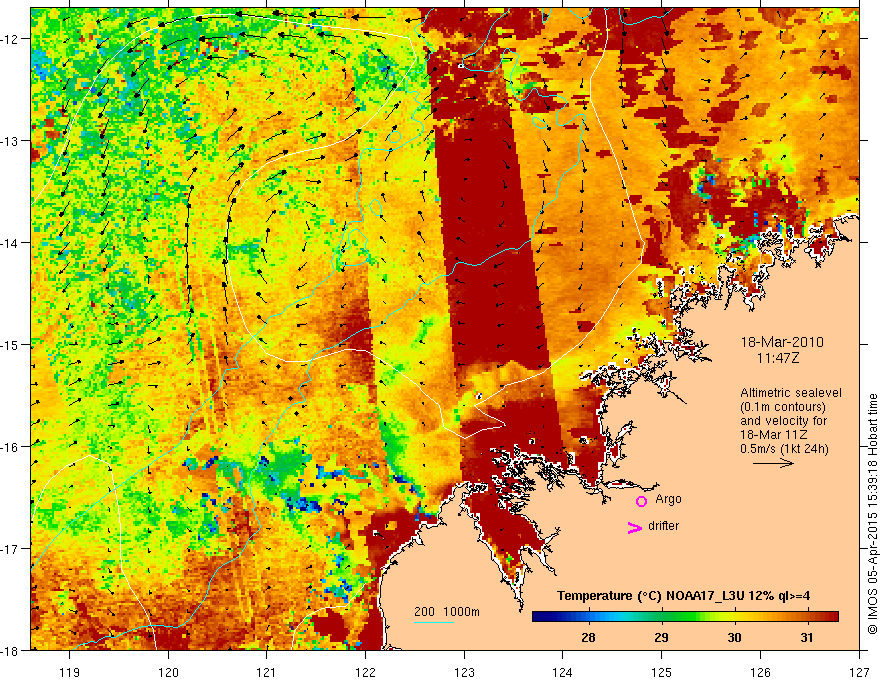
Task: Click the color bar value 28
Action: click(588, 637)
